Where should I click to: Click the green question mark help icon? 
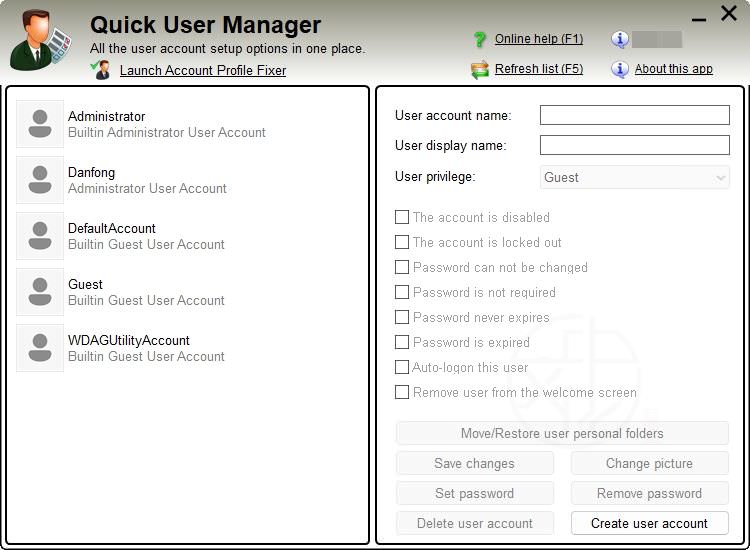click(x=480, y=40)
